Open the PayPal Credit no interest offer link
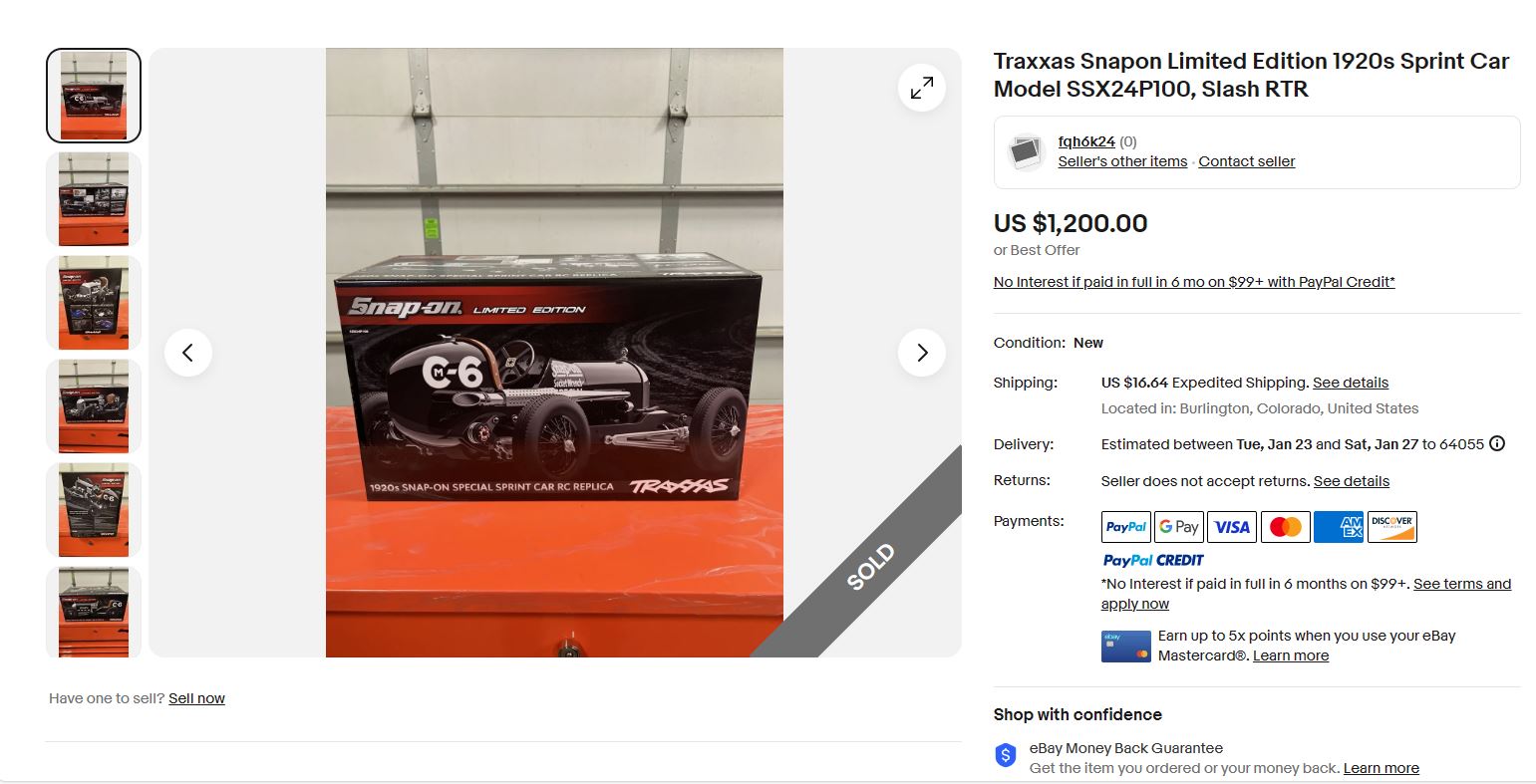This screenshot has height=784, width=1536. tap(1194, 282)
